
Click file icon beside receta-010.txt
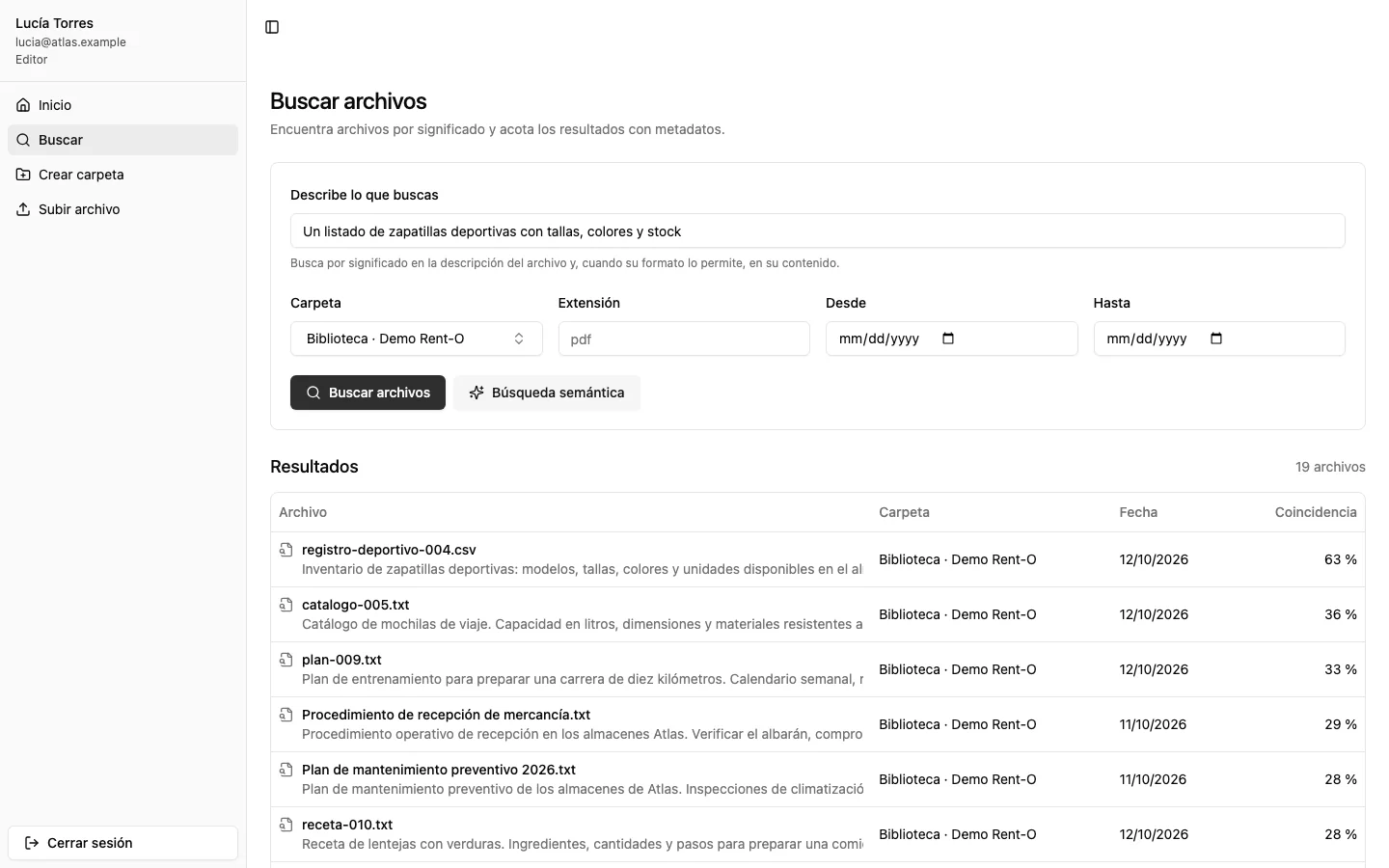[286, 825]
